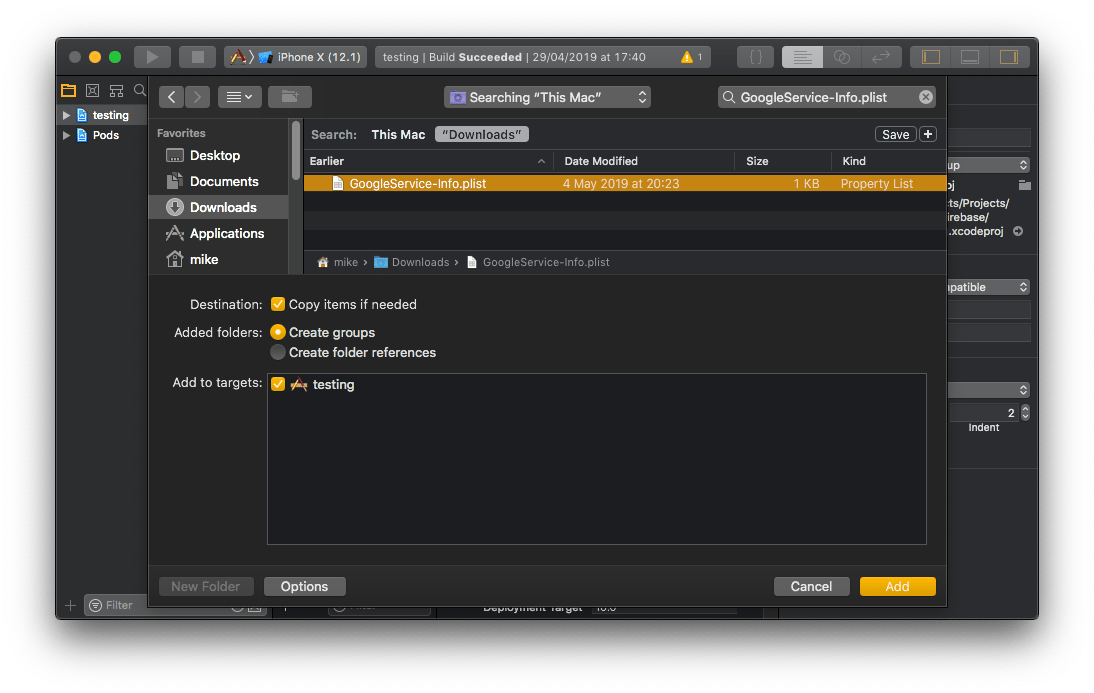
Task: Open the view options dropdown
Action: (239, 97)
